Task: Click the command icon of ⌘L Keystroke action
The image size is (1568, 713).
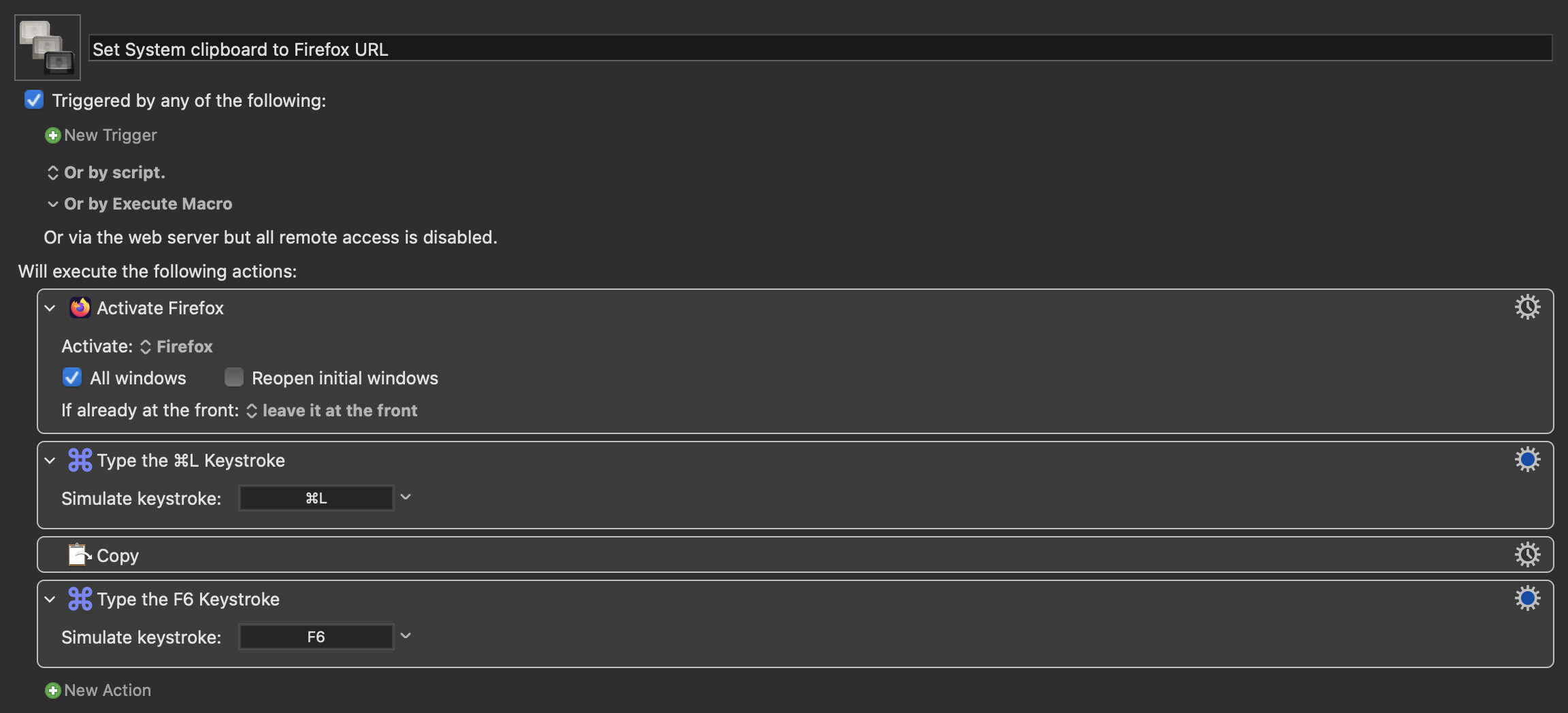Action: [x=80, y=460]
